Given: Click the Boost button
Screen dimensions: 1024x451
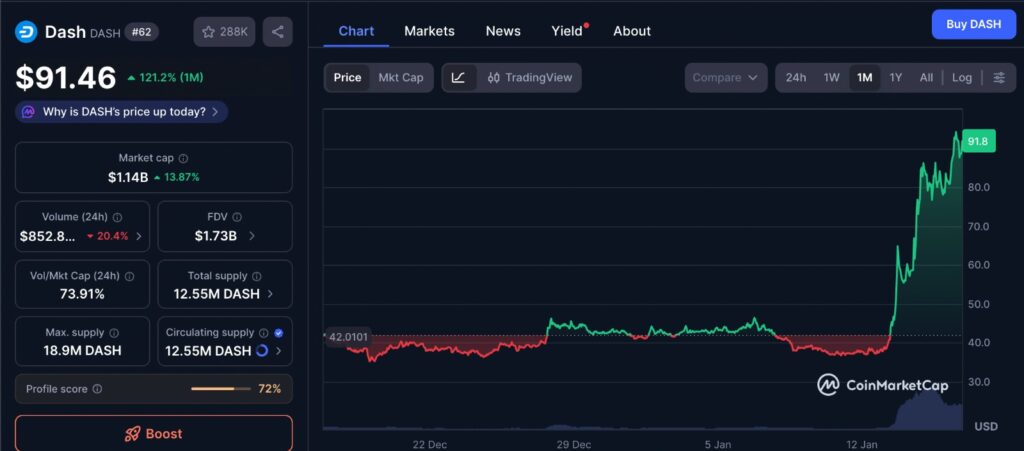Looking at the screenshot, I should (x=153, y=433).
